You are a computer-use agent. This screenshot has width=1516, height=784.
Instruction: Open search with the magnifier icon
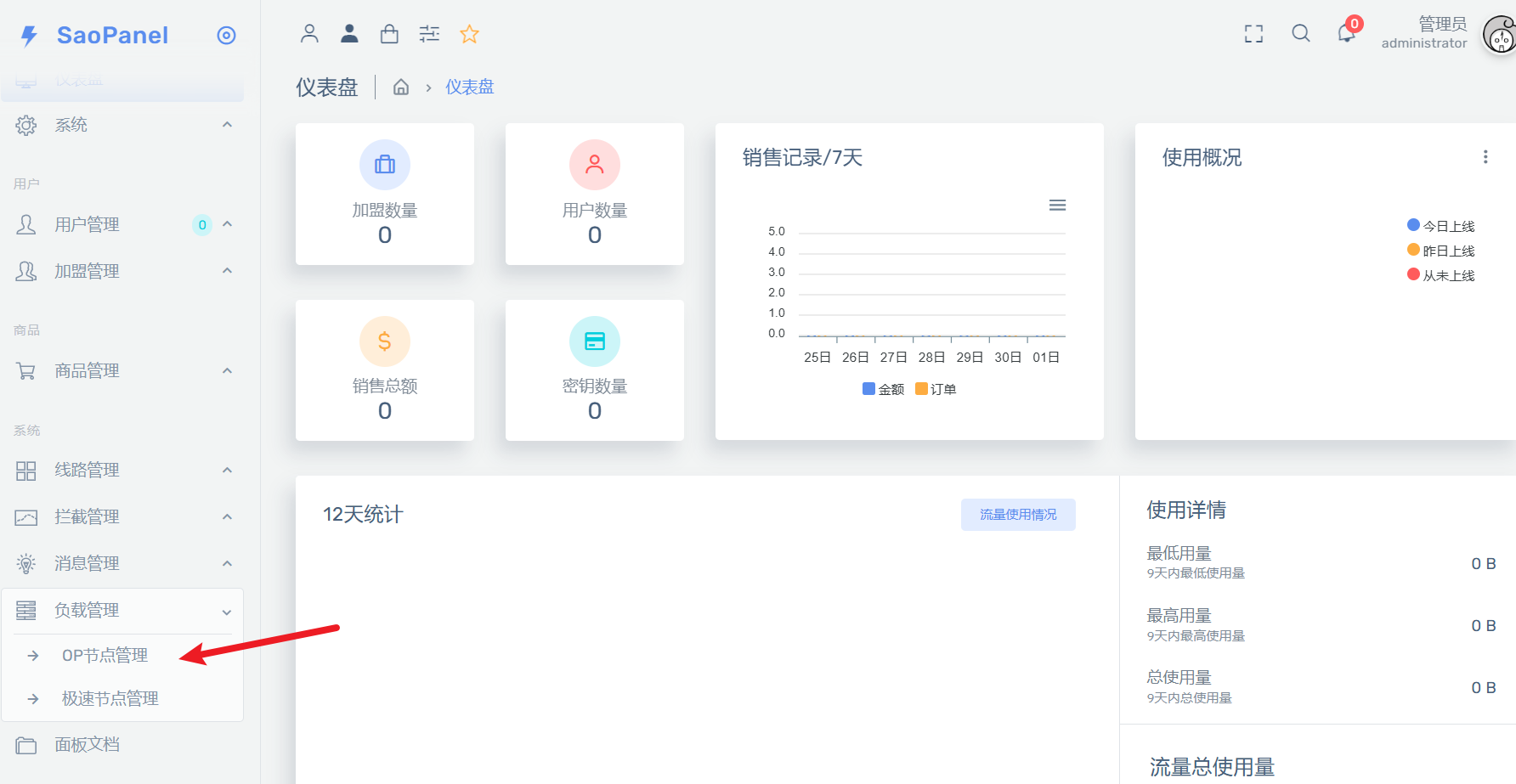[x=1300, y=34]
